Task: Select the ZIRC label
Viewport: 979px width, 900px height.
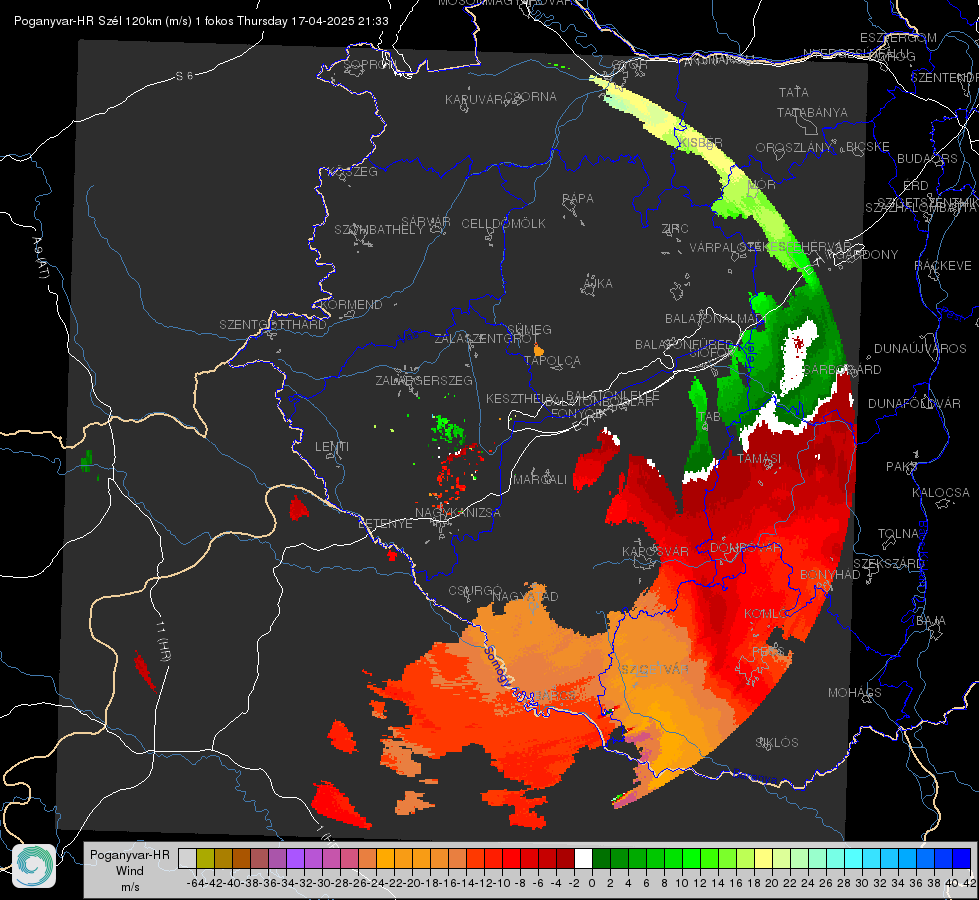Action: pyautogui.click(x=675, y=229)
